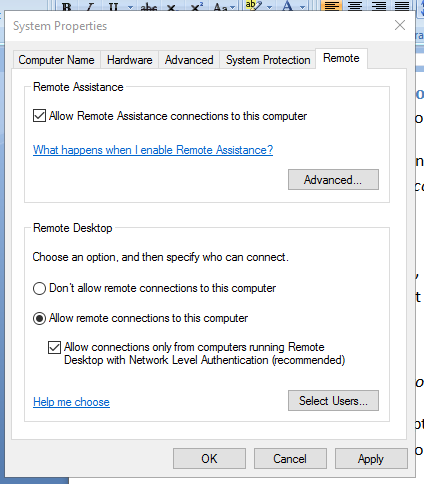
Task: Select Don't allow remote connections option
Action: click(x=39, y=288)
